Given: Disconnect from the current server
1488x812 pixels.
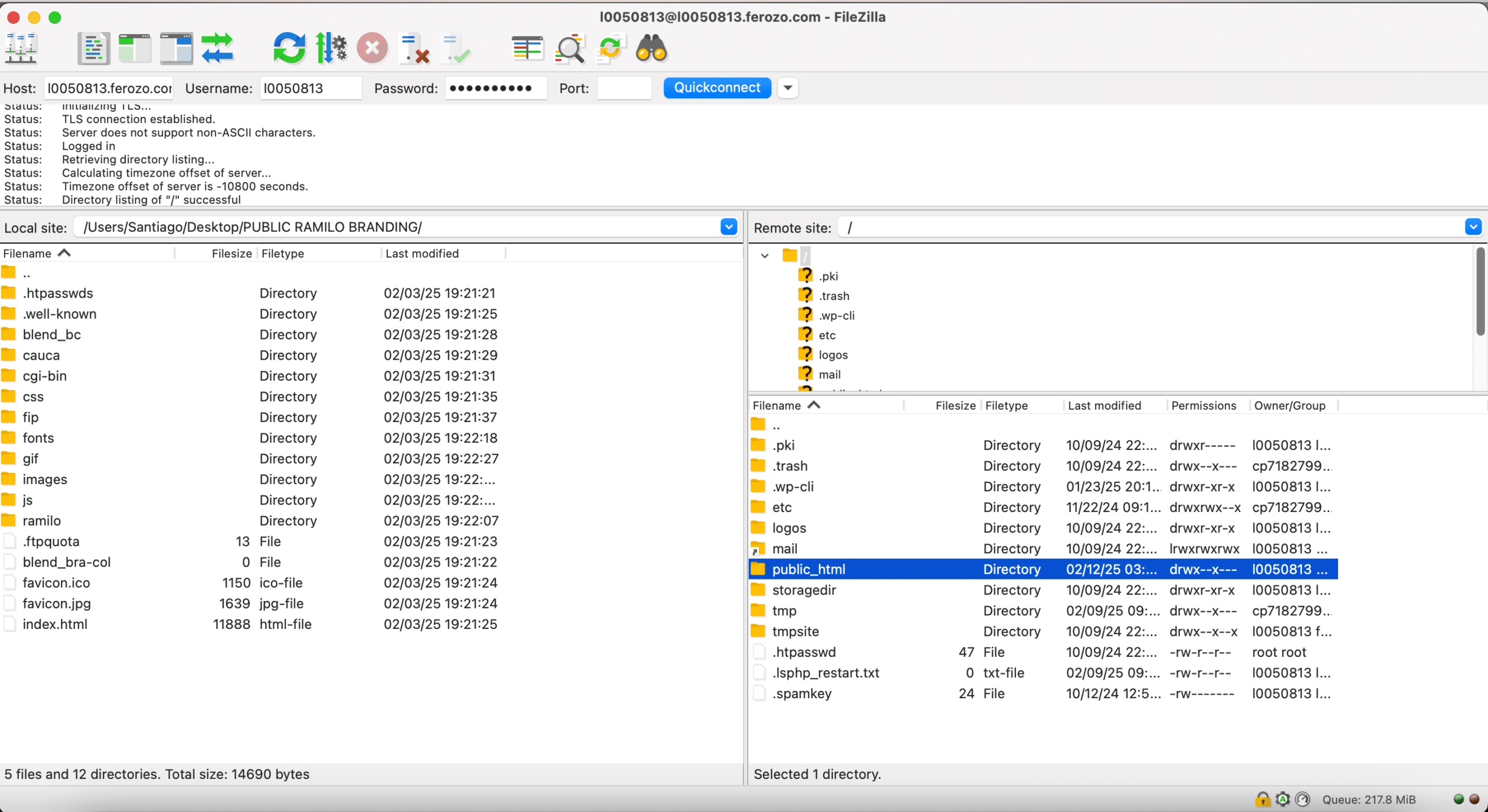Looking at the screenshot, I should tap(414, 49).
